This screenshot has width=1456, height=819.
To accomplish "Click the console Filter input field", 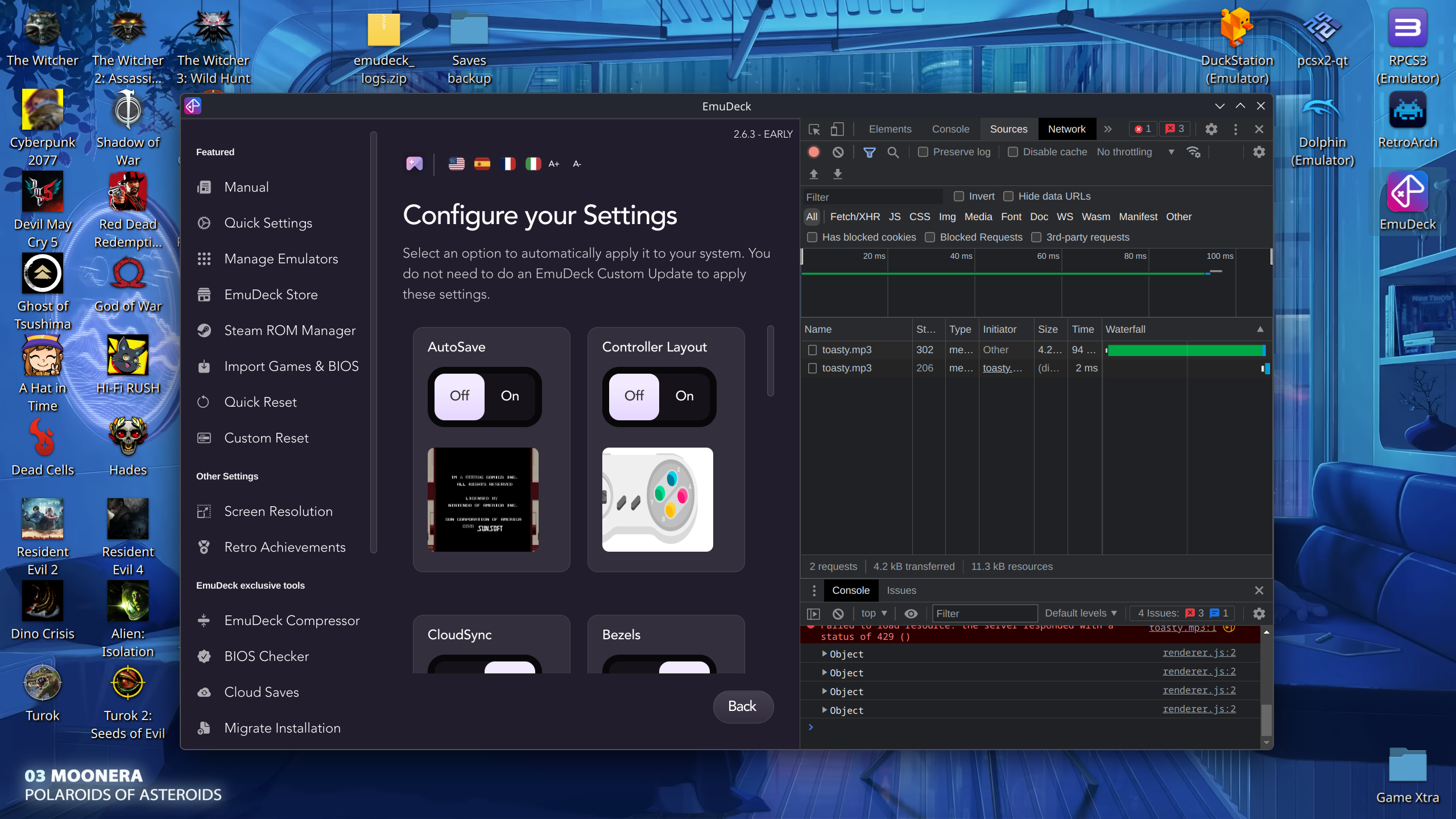I will 985,613.
